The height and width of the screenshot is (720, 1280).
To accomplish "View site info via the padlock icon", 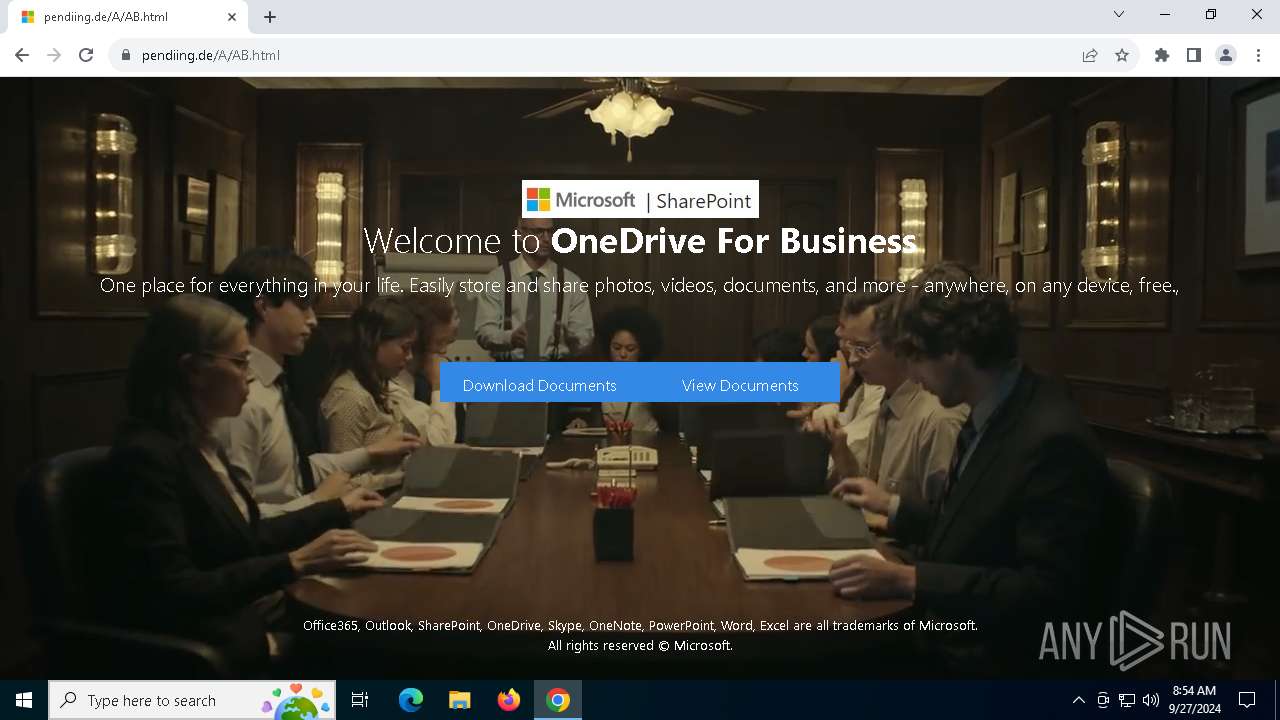I will (x=125, y=55).
